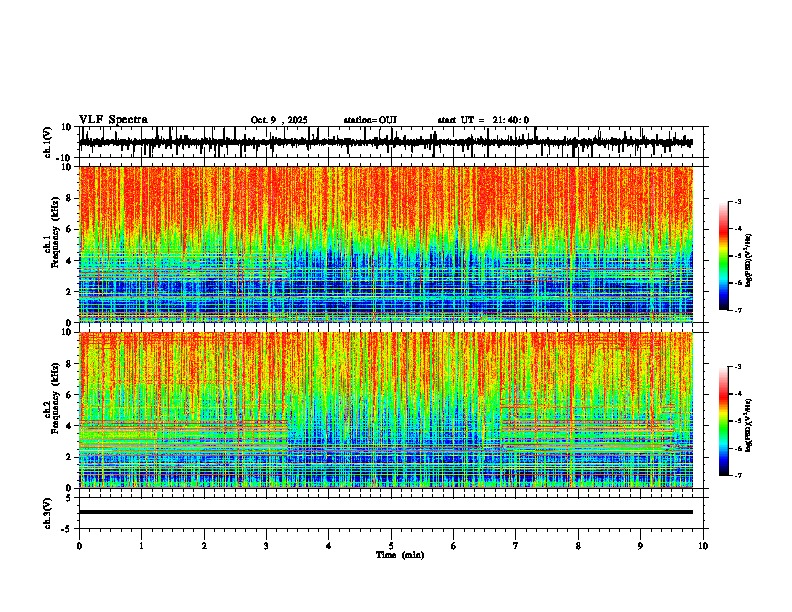Click the "ch.3(V)" axis label
This screenshot has width=792, height=612.
pyautogui.click(x=49, y=513)
